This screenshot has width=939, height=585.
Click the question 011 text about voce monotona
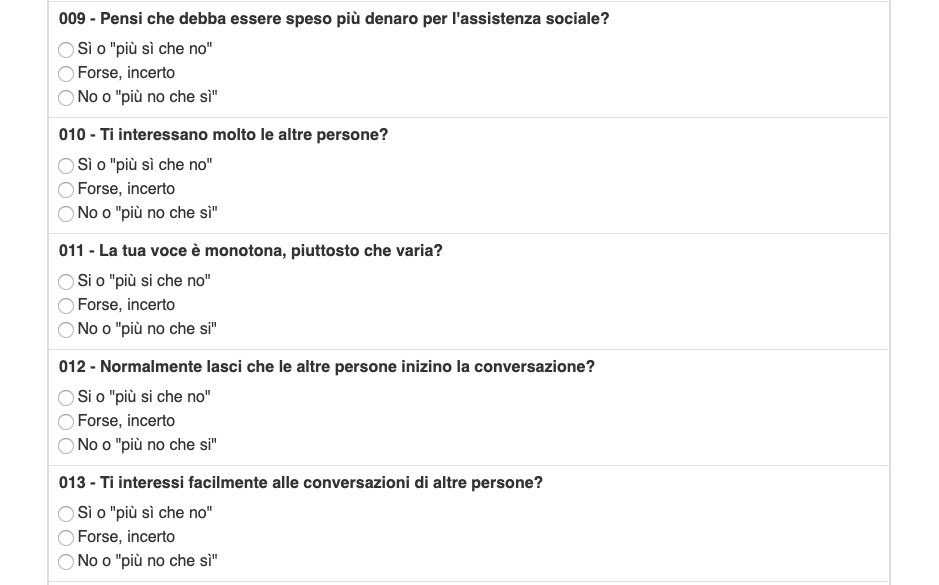pos(250,251)
